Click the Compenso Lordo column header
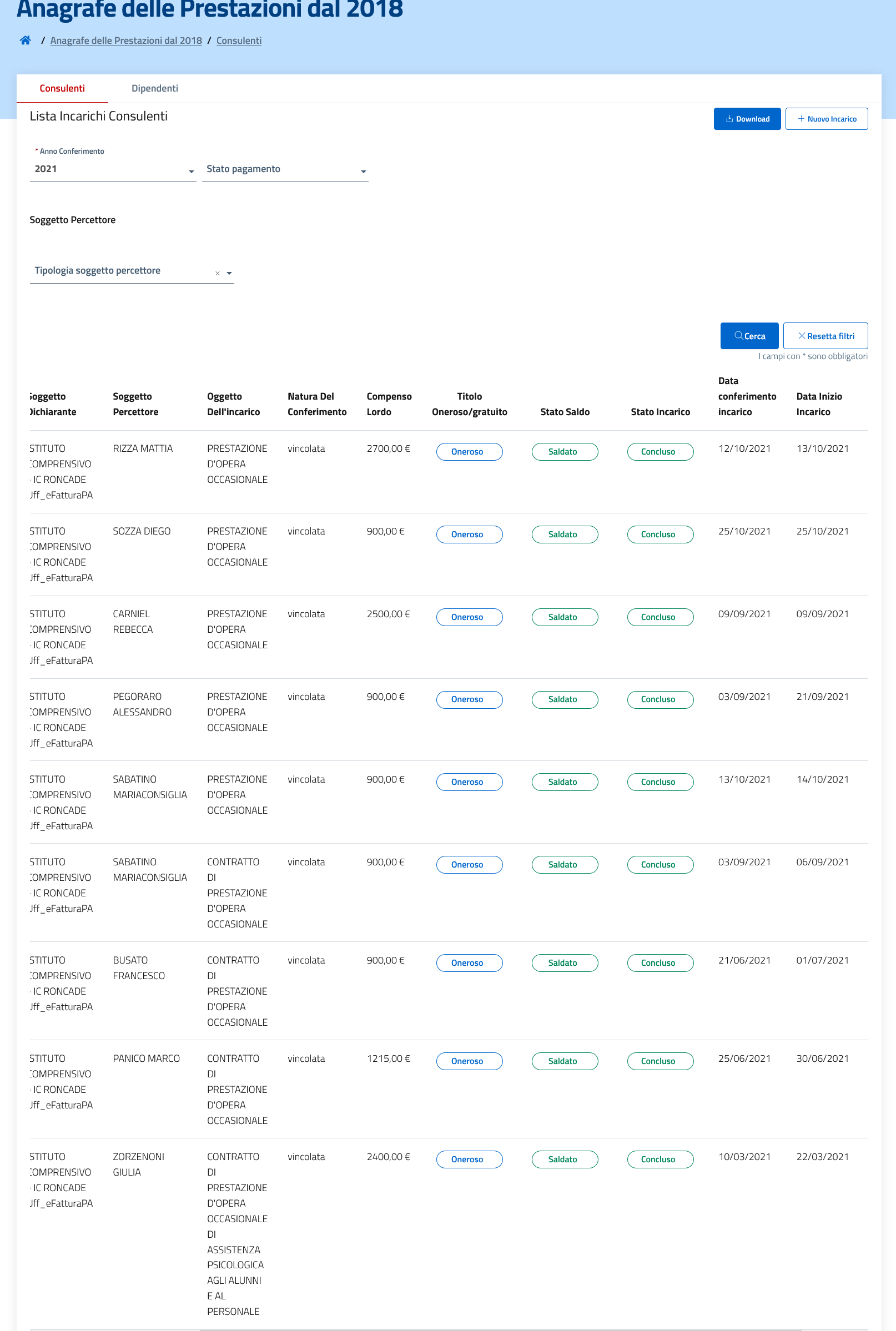 tap(389, 404)
